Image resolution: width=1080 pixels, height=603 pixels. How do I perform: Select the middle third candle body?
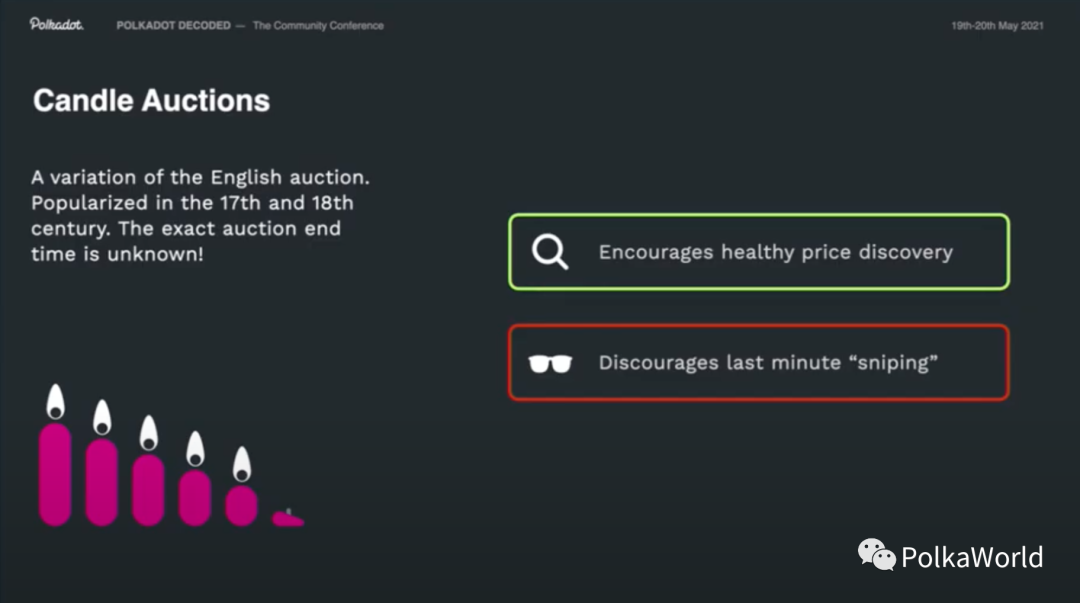pyautogui.click(x=148, y=490)
